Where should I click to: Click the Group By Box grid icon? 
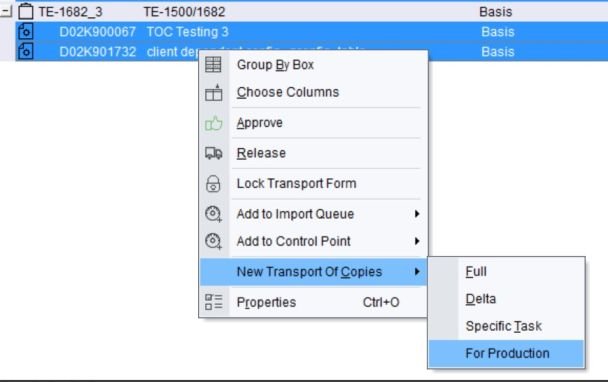pos(213,64)
